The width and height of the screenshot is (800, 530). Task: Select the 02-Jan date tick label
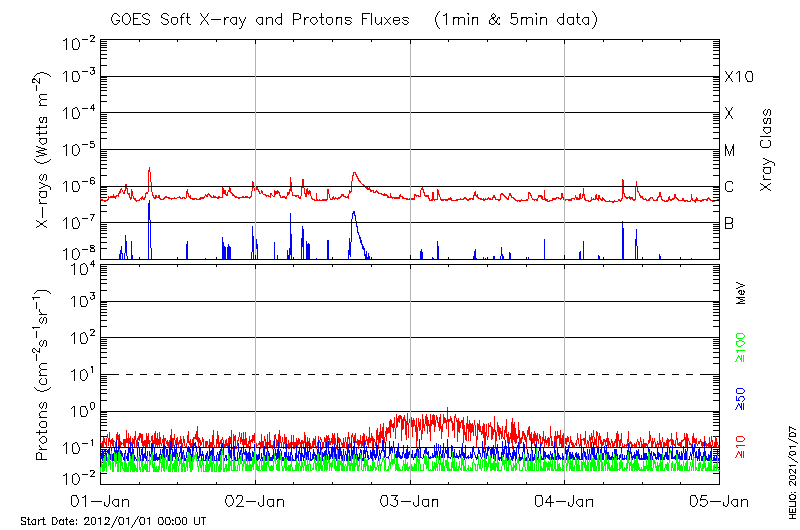click(x=255, y=500)
